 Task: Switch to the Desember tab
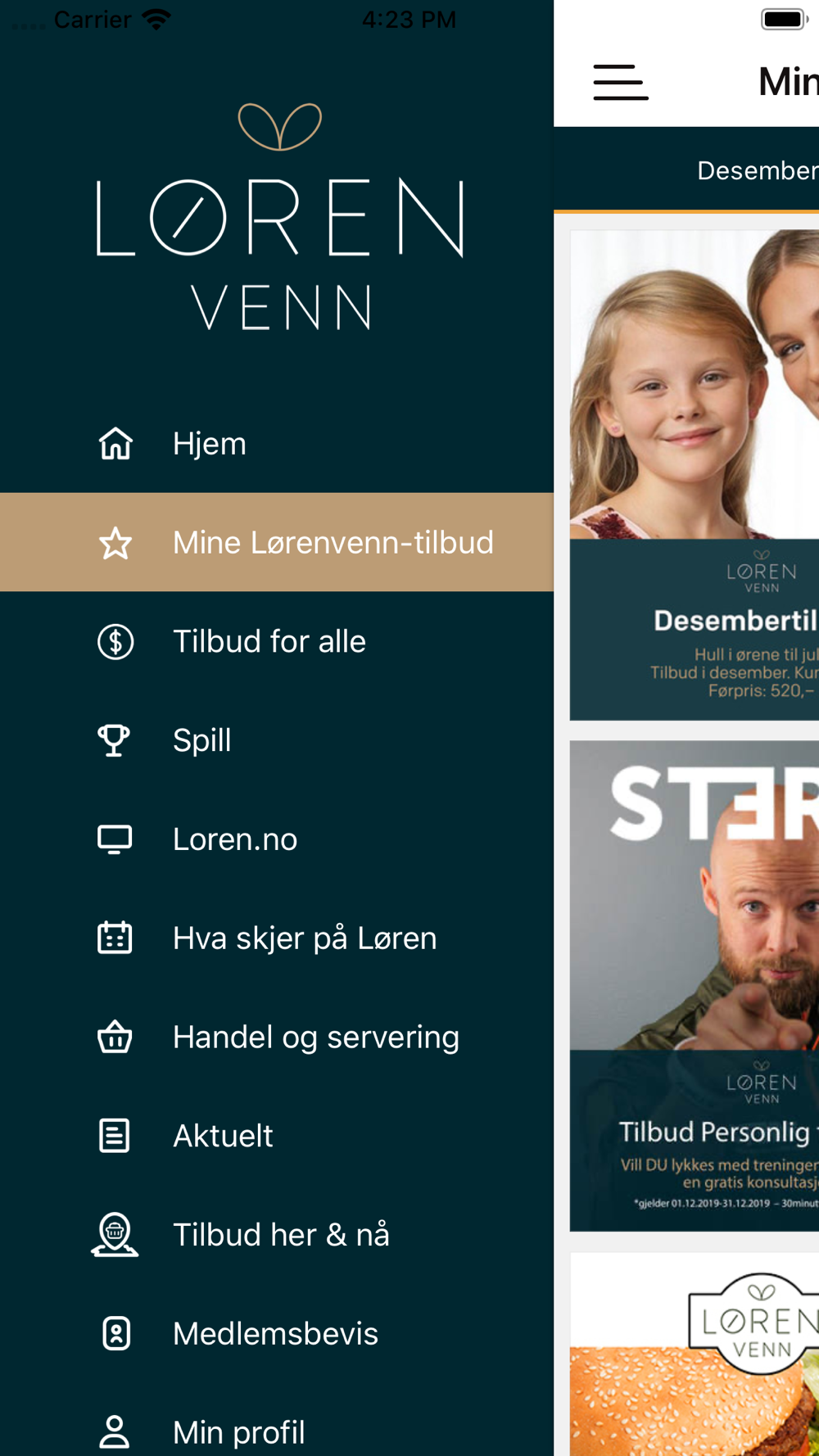(757, 170)
